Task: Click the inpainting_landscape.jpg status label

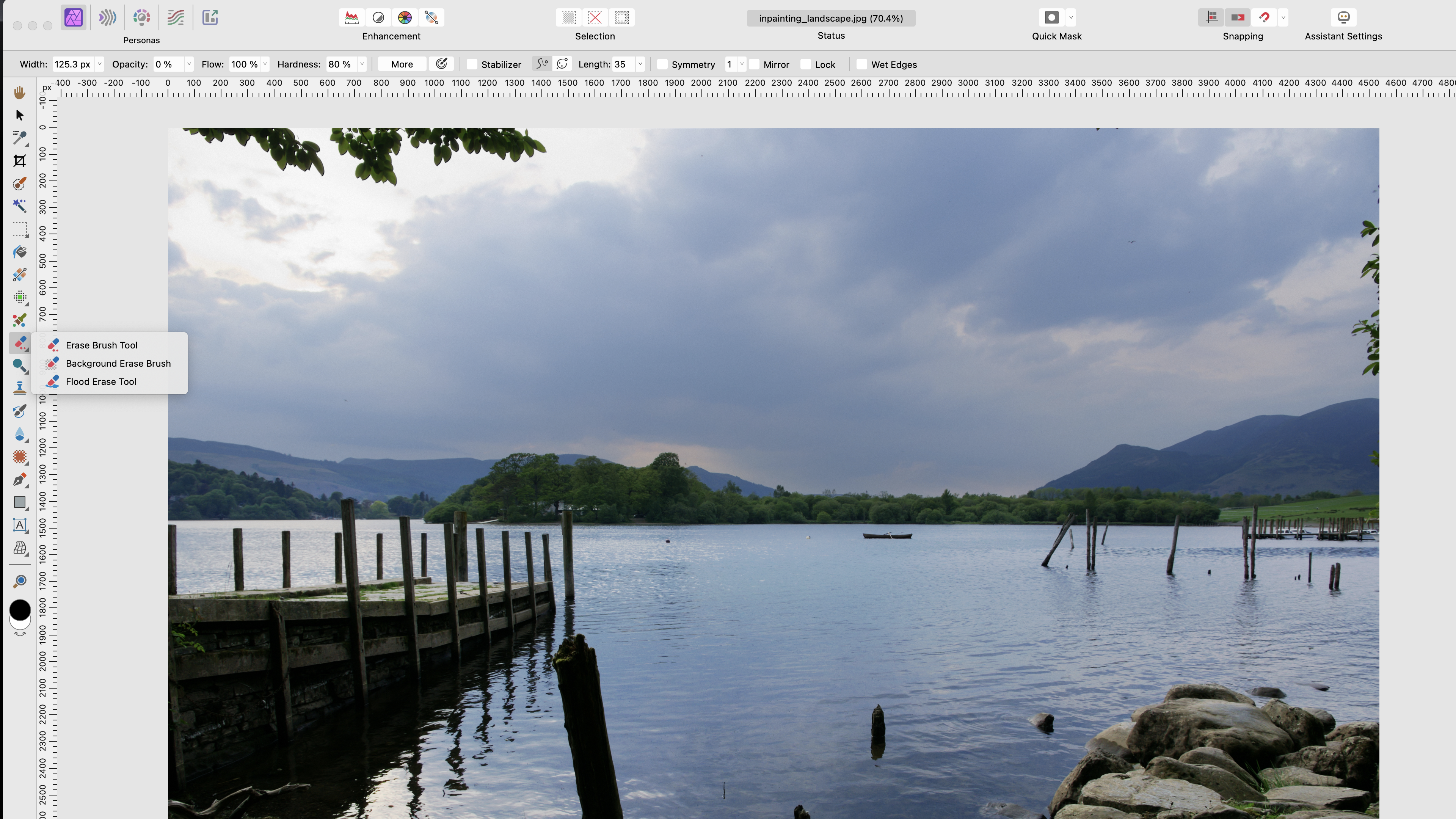Action: pos(831,18)
